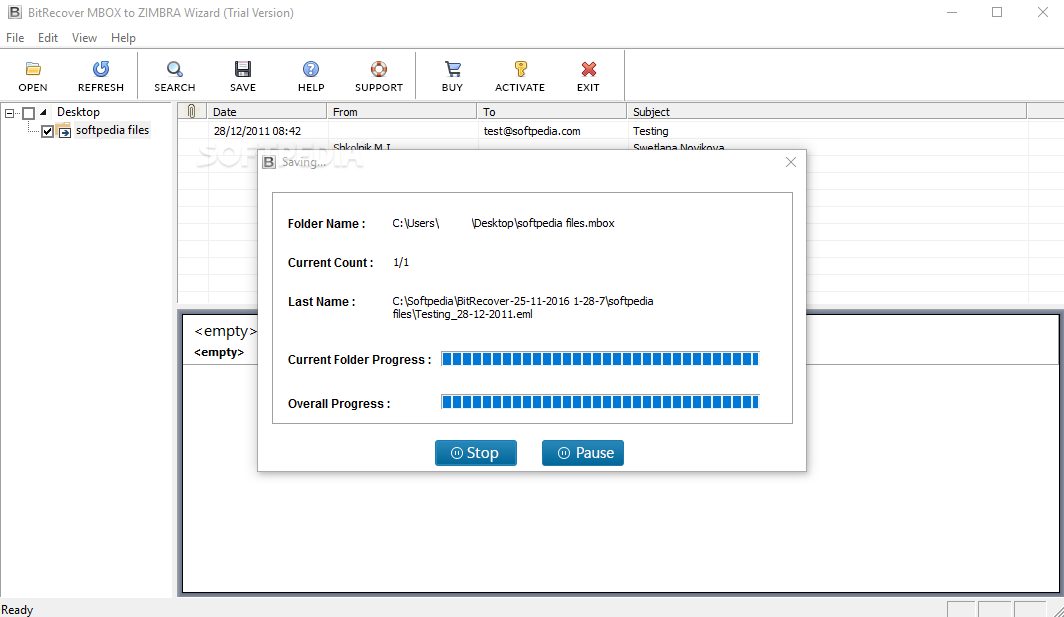Click the Overall Progress bar
Image resolution: width=1064 pixels, height=617 pixels.
[600, 403]
